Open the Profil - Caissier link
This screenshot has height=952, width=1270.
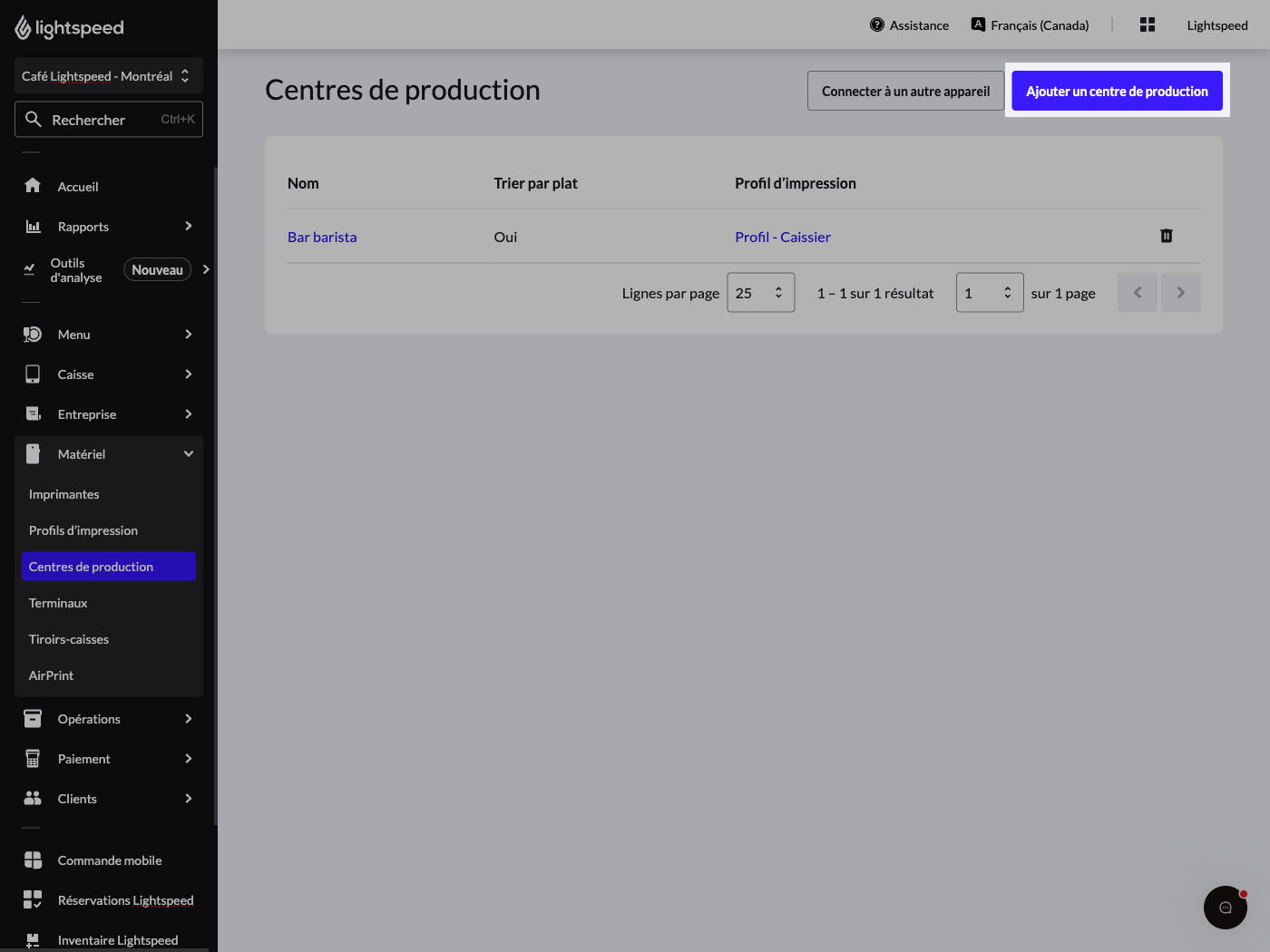click(783, 237)
